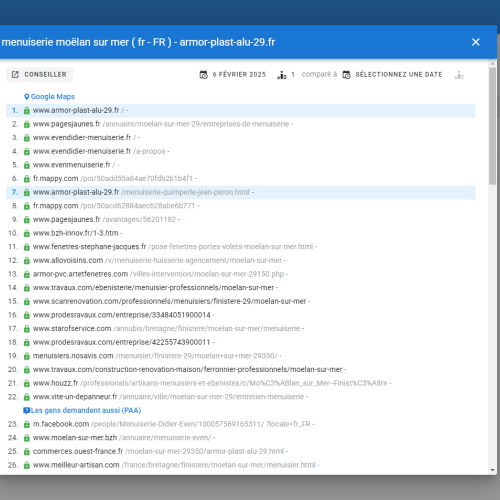Click the greyed podium icon at right
This screenshot has width=500, height=500.
pyautogui.click(x=459, y=75)
